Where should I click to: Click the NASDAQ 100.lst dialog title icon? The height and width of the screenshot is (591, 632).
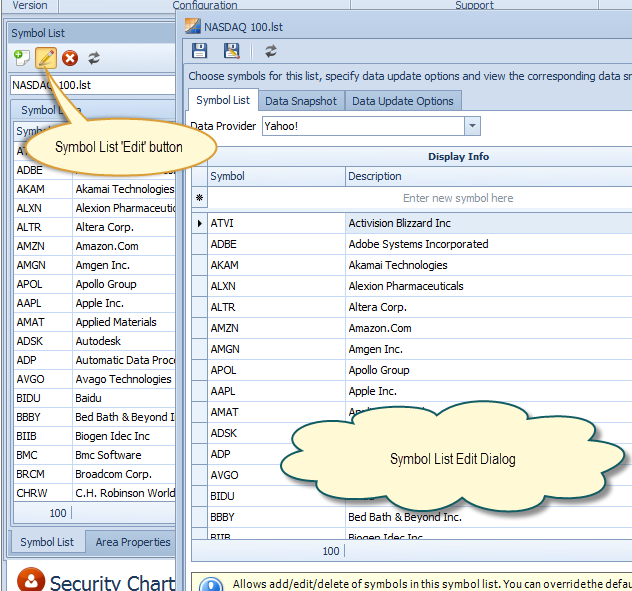(x=193, y=26)
